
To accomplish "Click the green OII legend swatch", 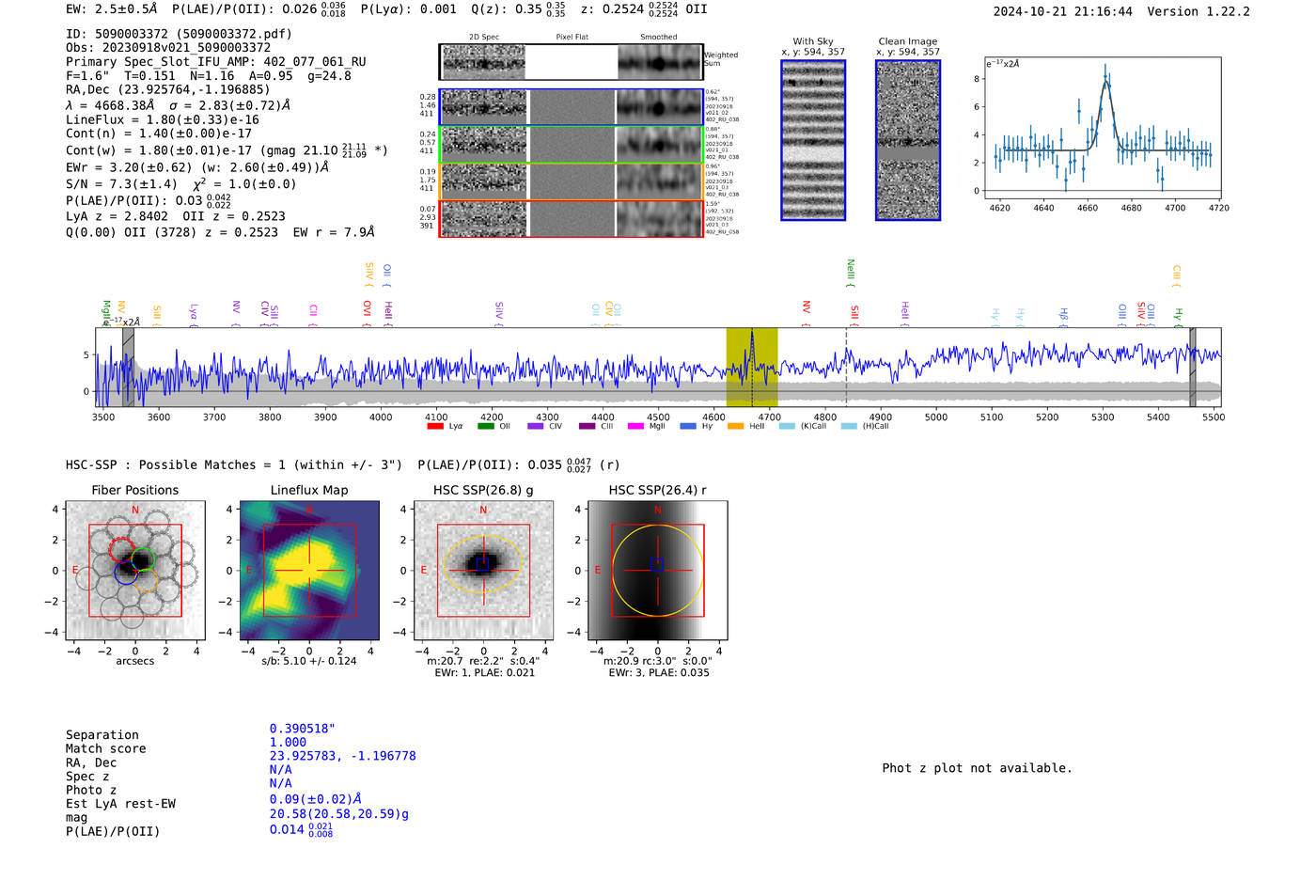I will 485,426.
